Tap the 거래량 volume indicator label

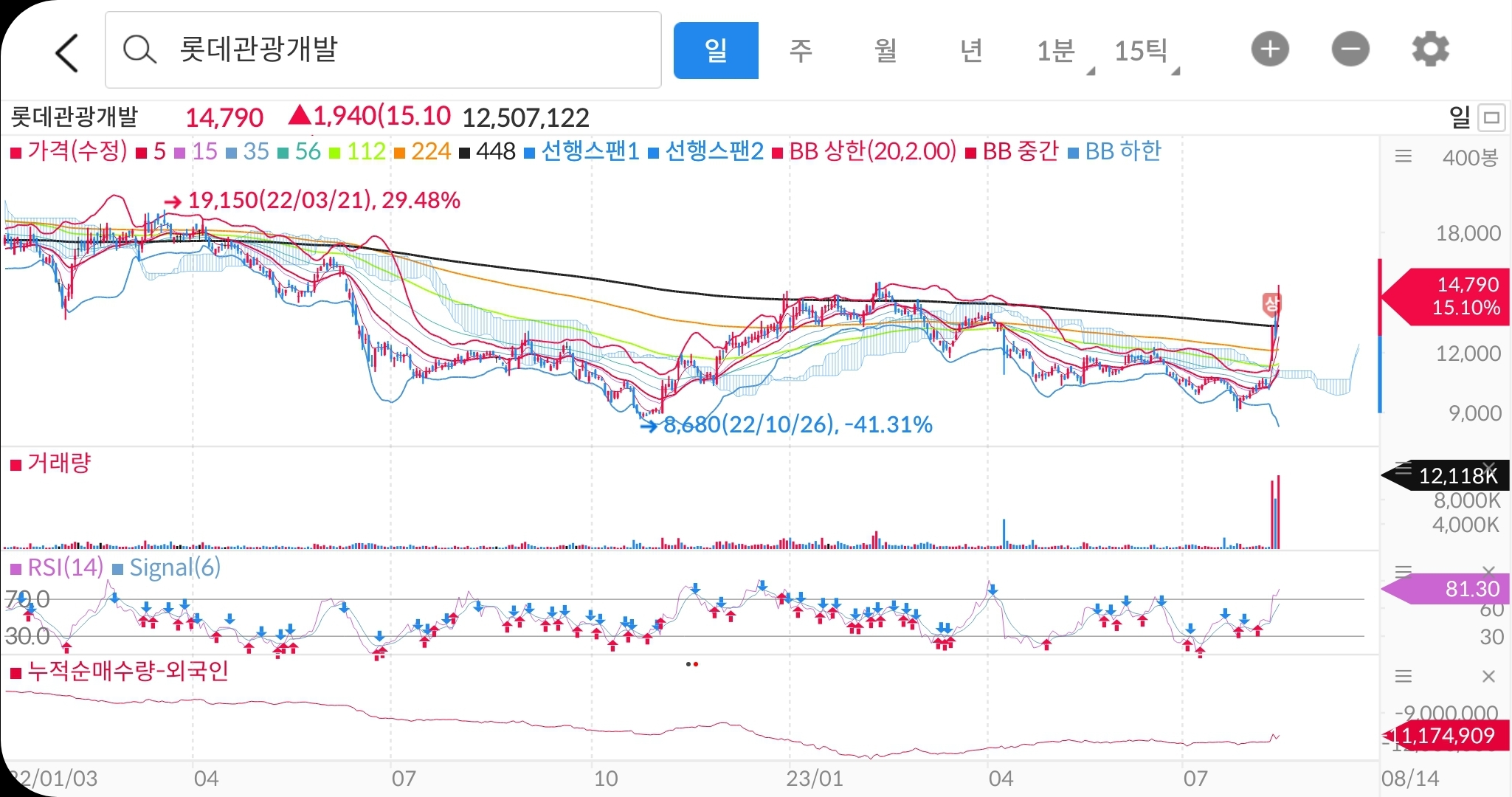(51, 463)
